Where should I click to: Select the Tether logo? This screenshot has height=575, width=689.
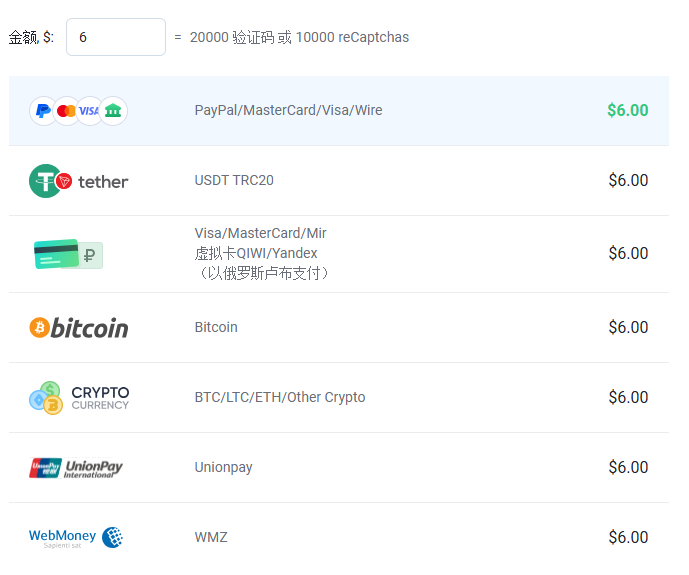point(78,181)
